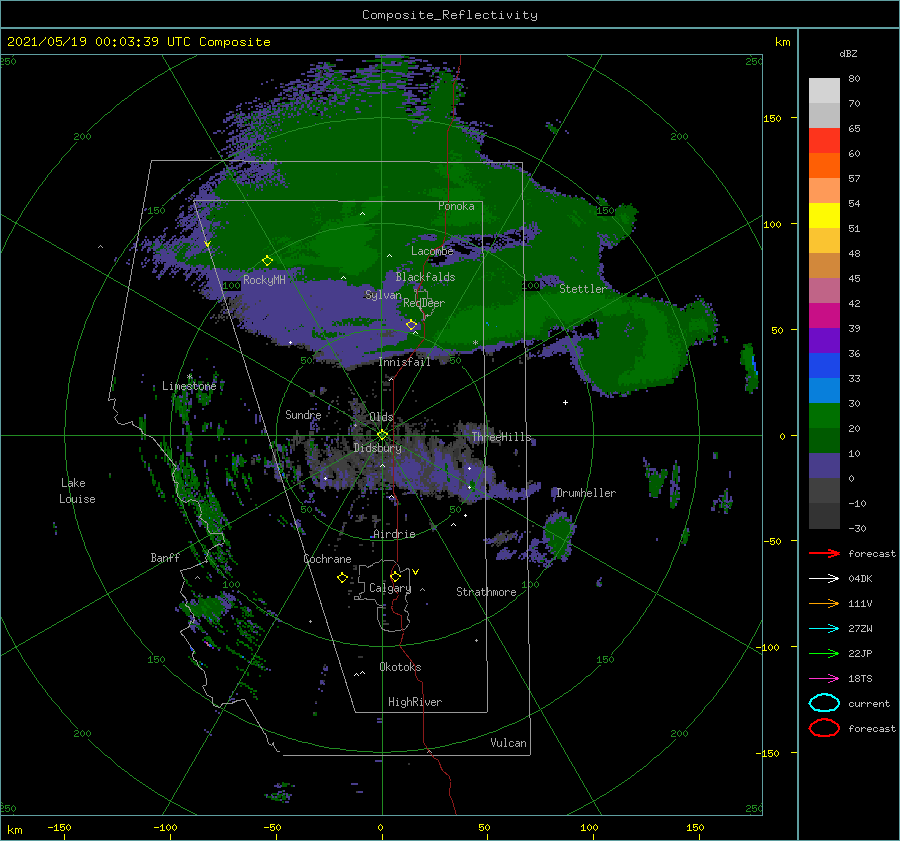
Task: Click the Strathmore town label
Action: tap(486, 592)
